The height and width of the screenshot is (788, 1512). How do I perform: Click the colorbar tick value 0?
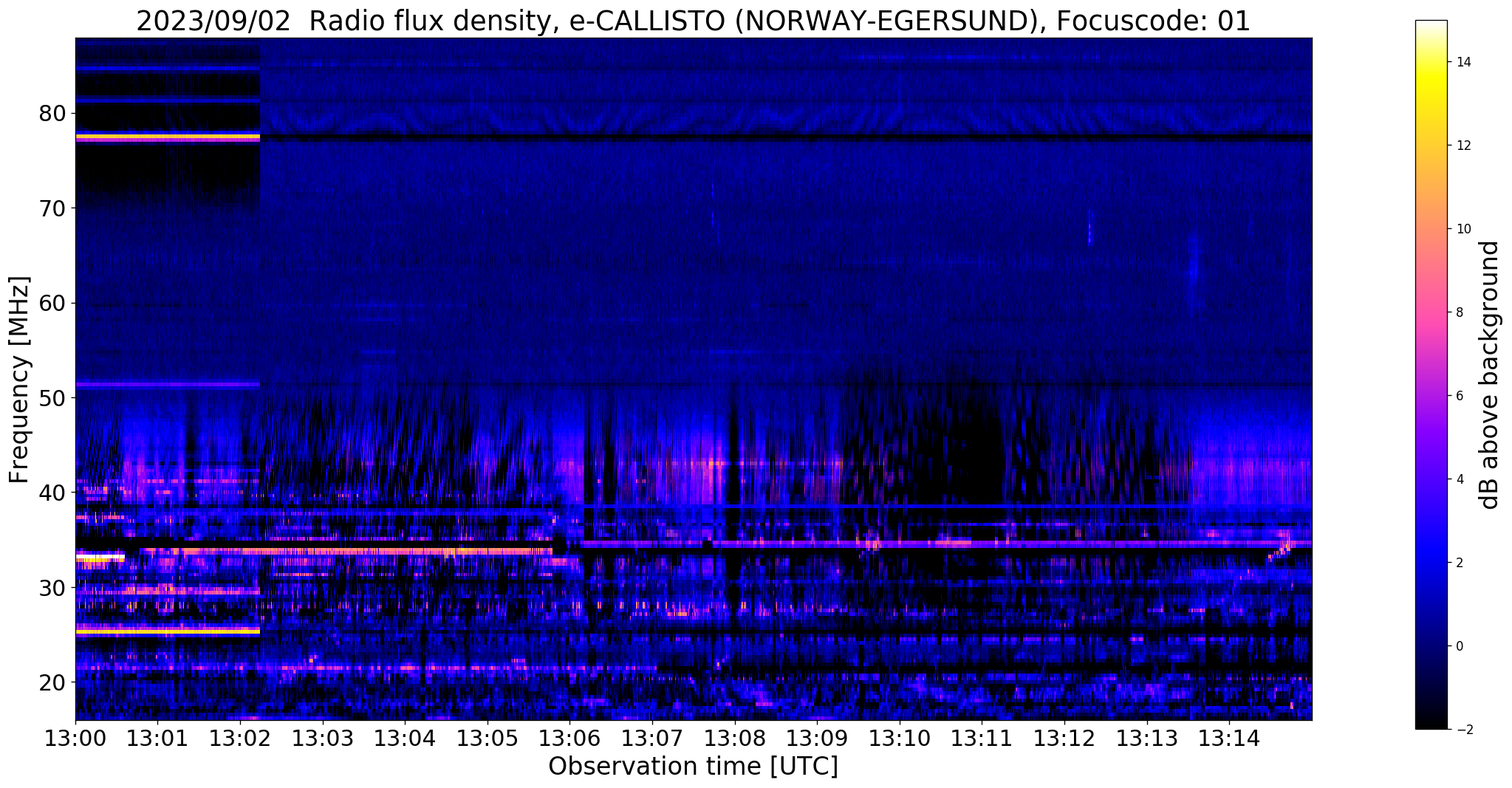pos(1460,646)
